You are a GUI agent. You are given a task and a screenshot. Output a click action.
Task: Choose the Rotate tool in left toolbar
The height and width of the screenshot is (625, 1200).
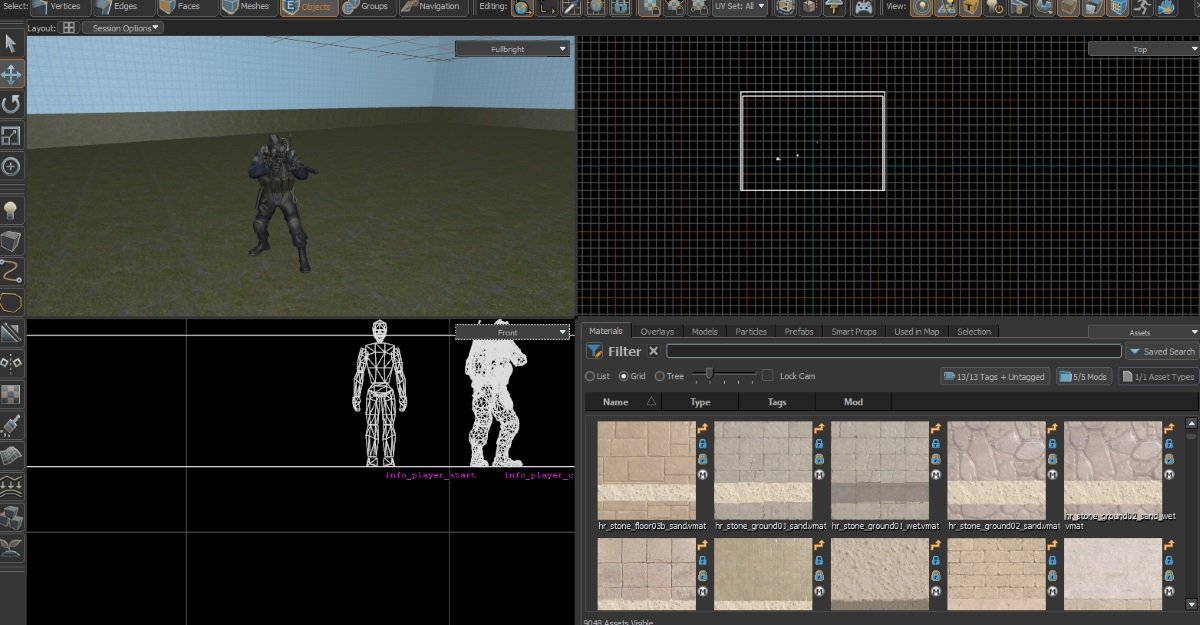pyautogui.click(x=12, y=104)
